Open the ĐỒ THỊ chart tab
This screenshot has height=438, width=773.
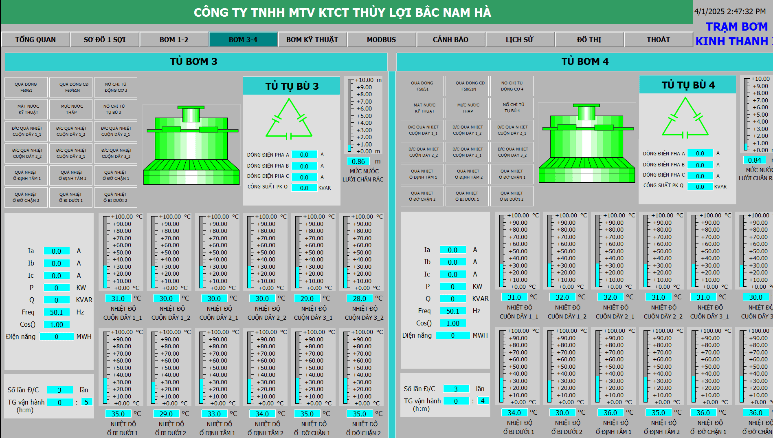coord(589,39)
